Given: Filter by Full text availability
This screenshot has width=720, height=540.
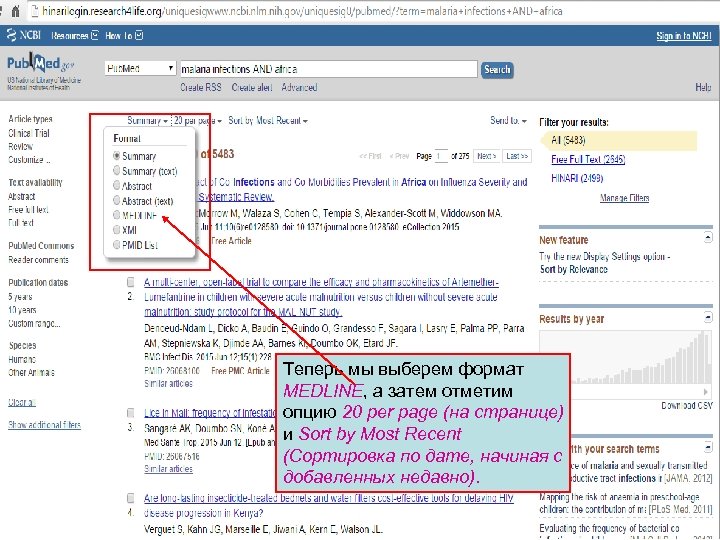Looking at the screenshot, I should [21, 223].
